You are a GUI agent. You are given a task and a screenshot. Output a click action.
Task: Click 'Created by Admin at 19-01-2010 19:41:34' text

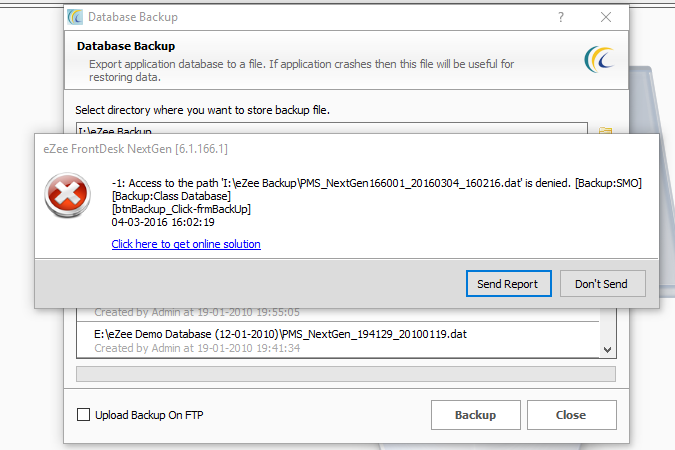197,348
